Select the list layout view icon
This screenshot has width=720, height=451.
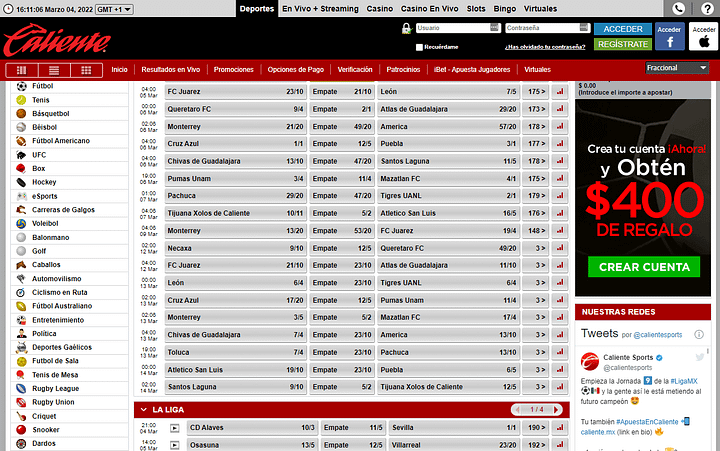(54, 70)
